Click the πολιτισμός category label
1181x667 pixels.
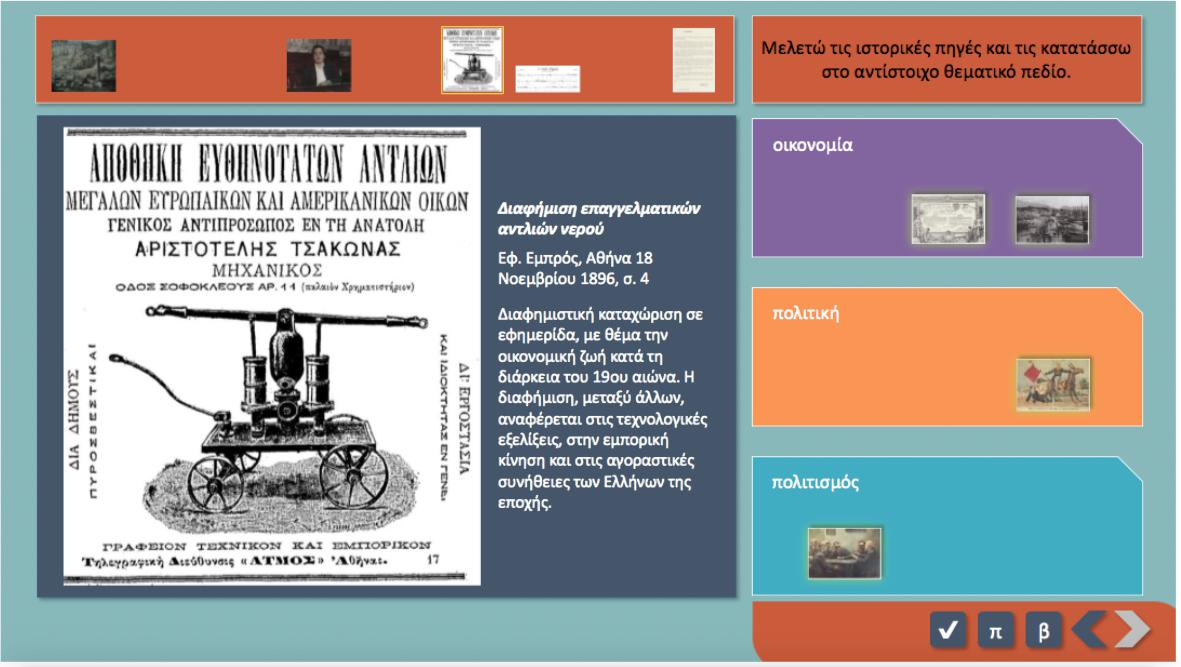815,482
